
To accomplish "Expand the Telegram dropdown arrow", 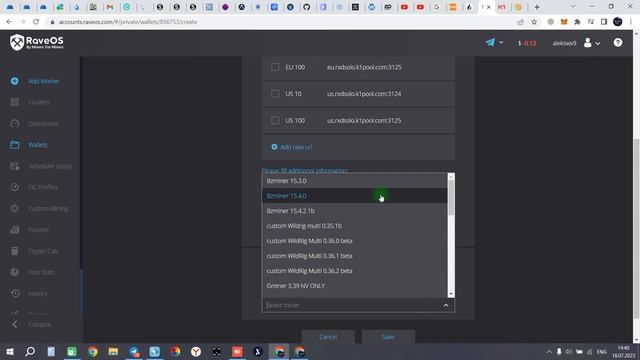I will point(501,43).
